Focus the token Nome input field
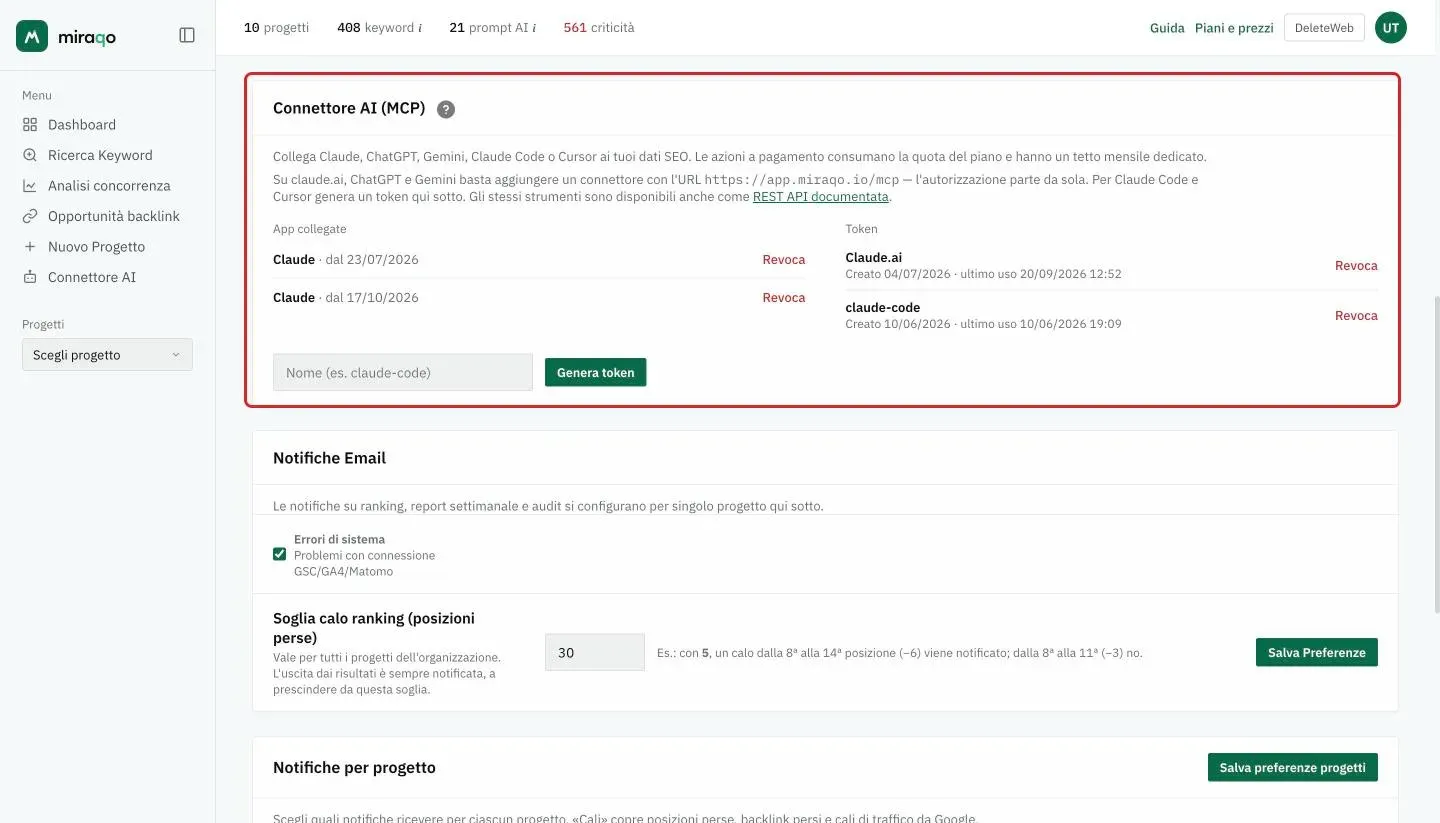The width and height of the screenshot is (1440, 823). 403,372
